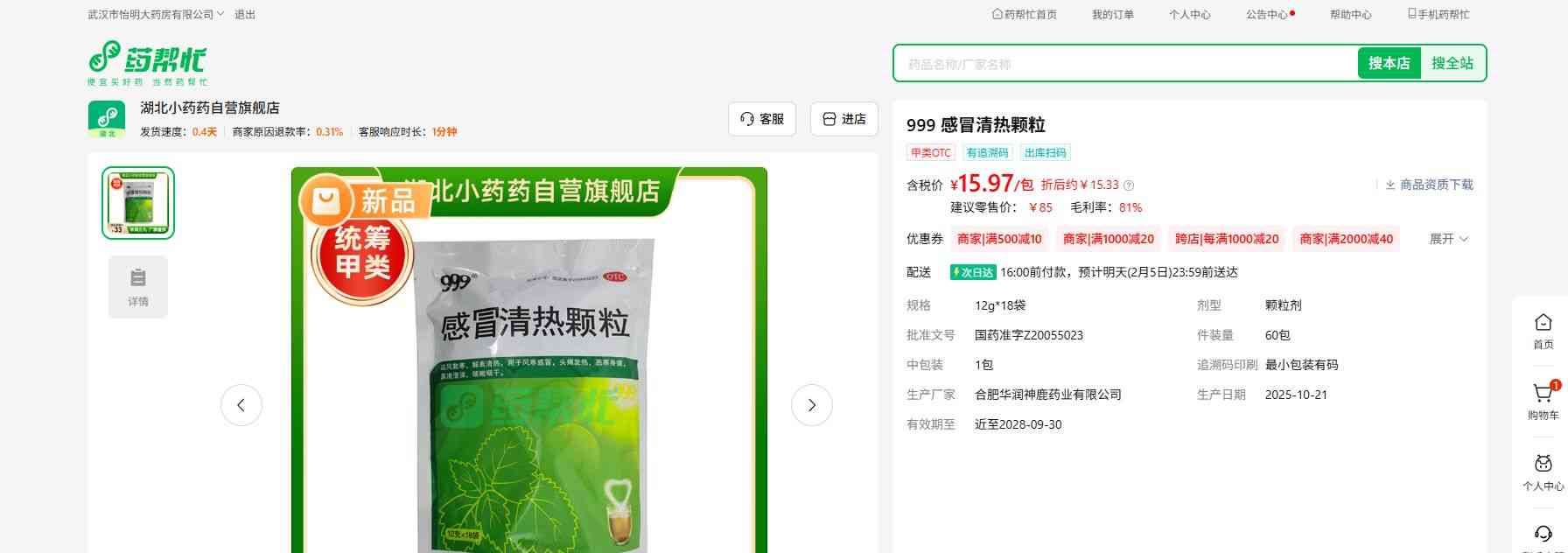
Task: Download via 商品资质下载 link
Action: tap(1429, 185)
